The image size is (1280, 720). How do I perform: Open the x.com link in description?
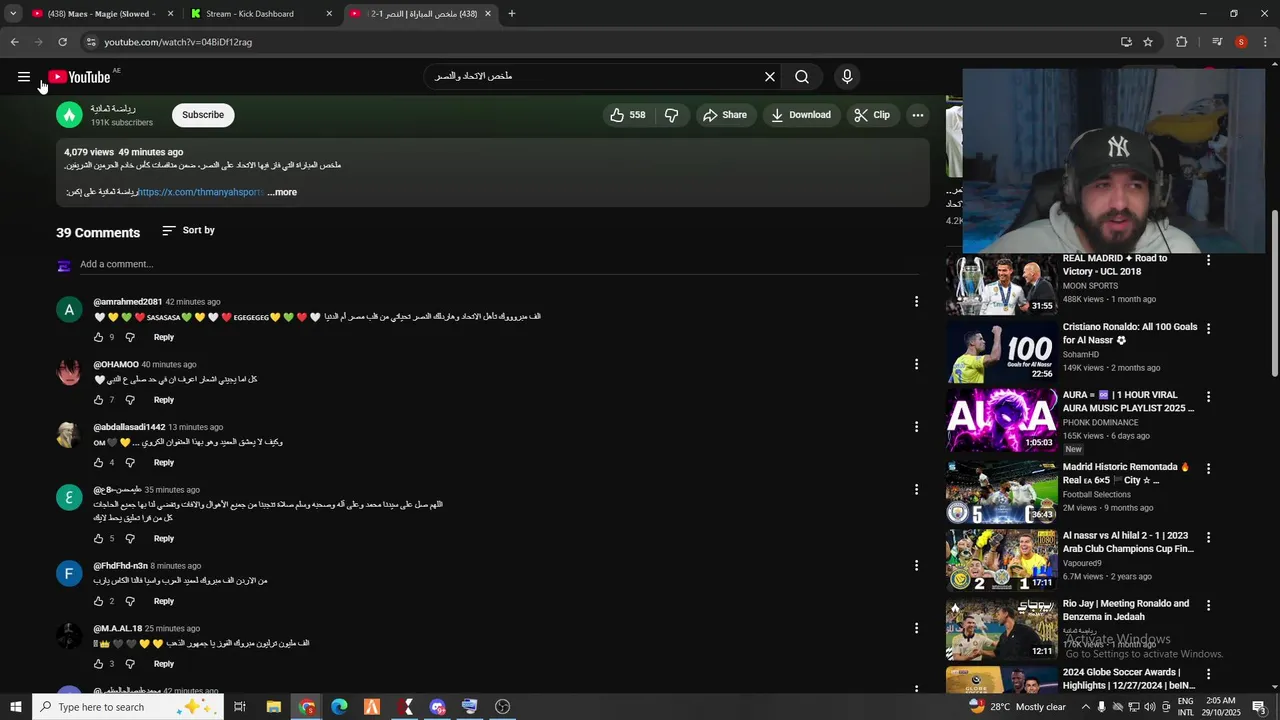200,192
